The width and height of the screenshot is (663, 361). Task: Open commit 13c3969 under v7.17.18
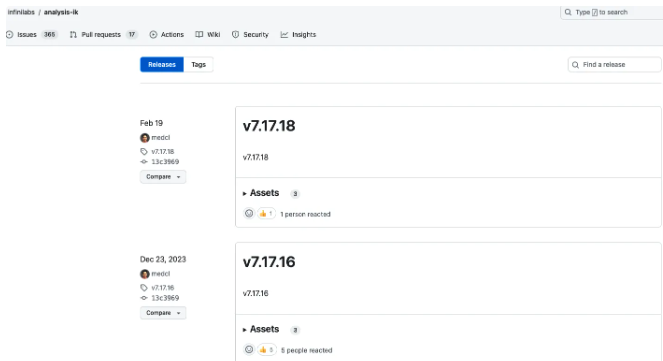pyautogui.click(x=165, y=162)
